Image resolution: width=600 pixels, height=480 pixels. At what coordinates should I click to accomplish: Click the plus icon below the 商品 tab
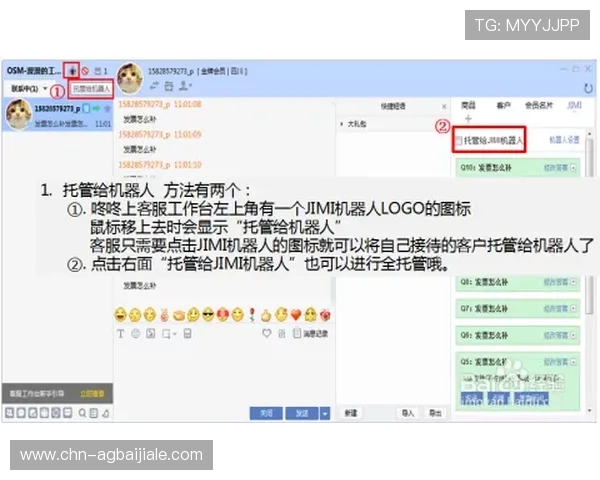coord(468,119)
